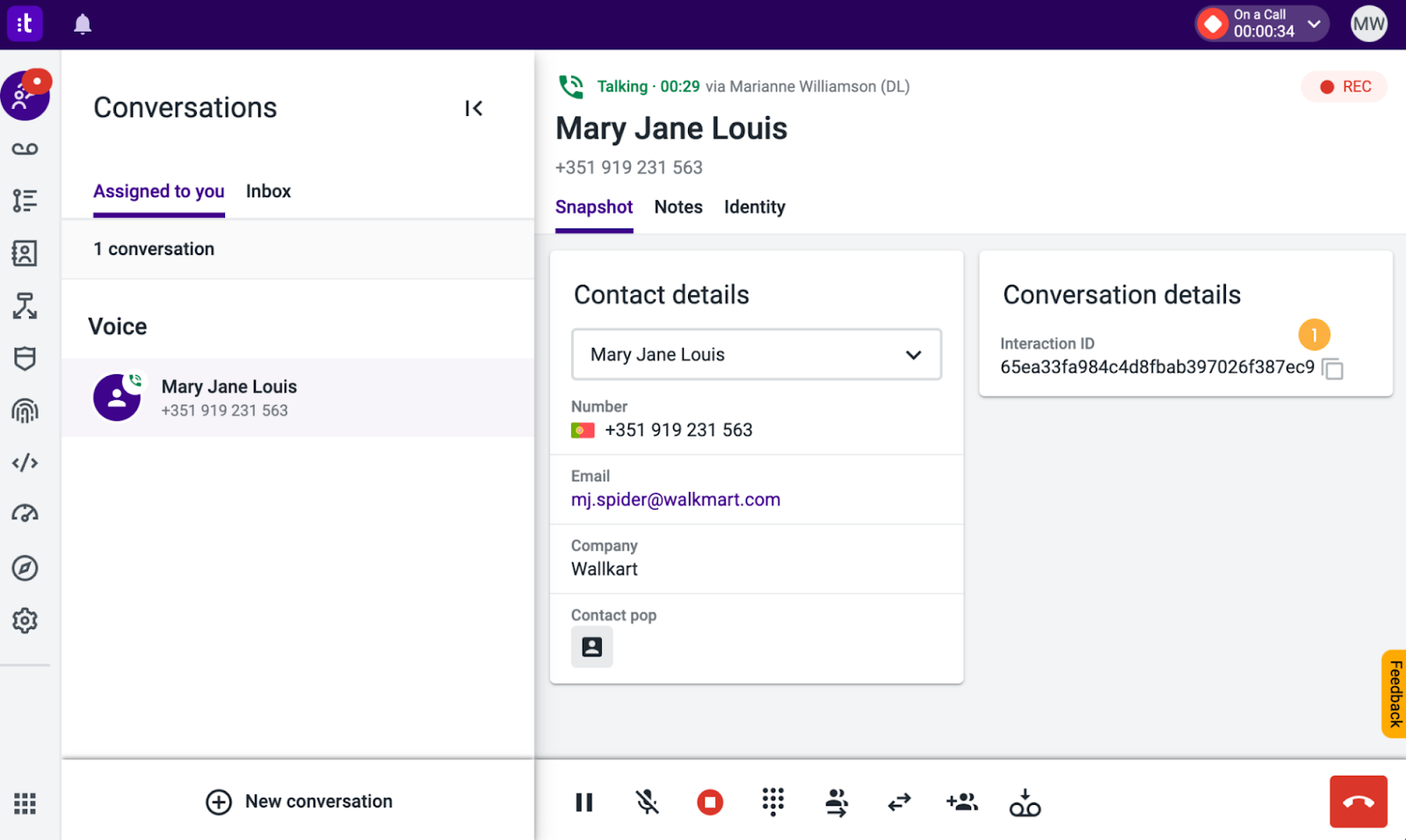Switch to the Inbox tab
Image resolution: width=1406 pixels, height=840 pixels.
point(268,192)
